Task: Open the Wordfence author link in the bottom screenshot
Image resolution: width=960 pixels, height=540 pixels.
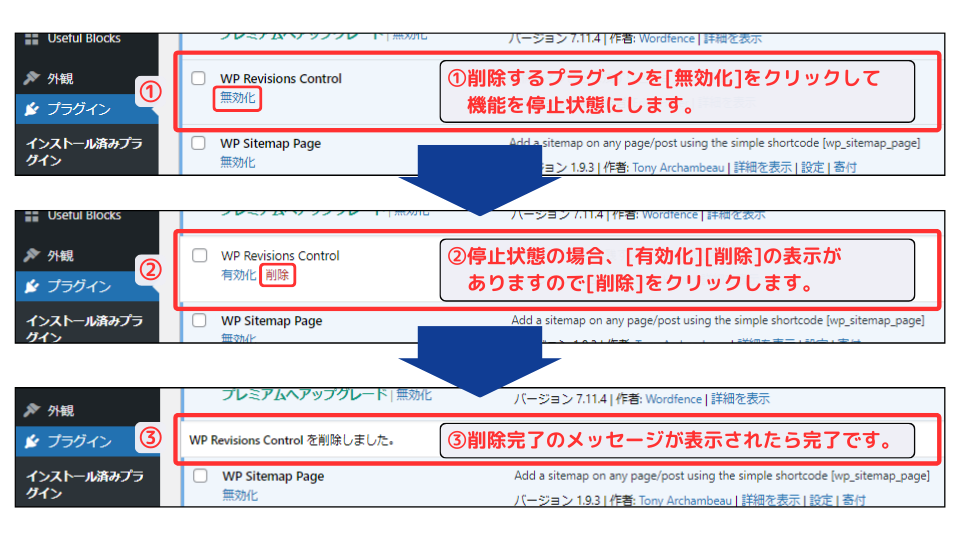Action: pos(673,399)
